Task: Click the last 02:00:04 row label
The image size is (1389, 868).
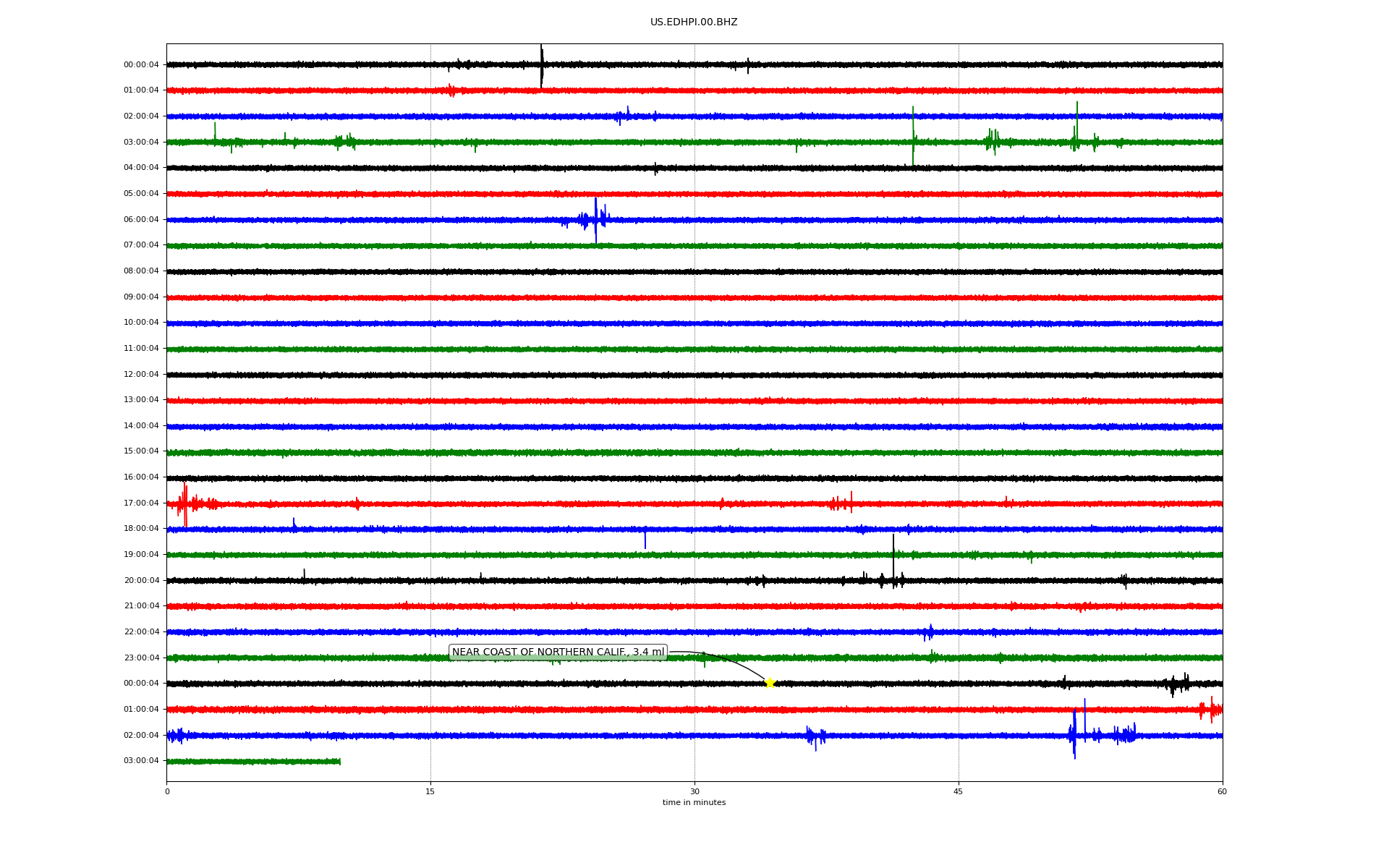Action: [x=141, y=736]
